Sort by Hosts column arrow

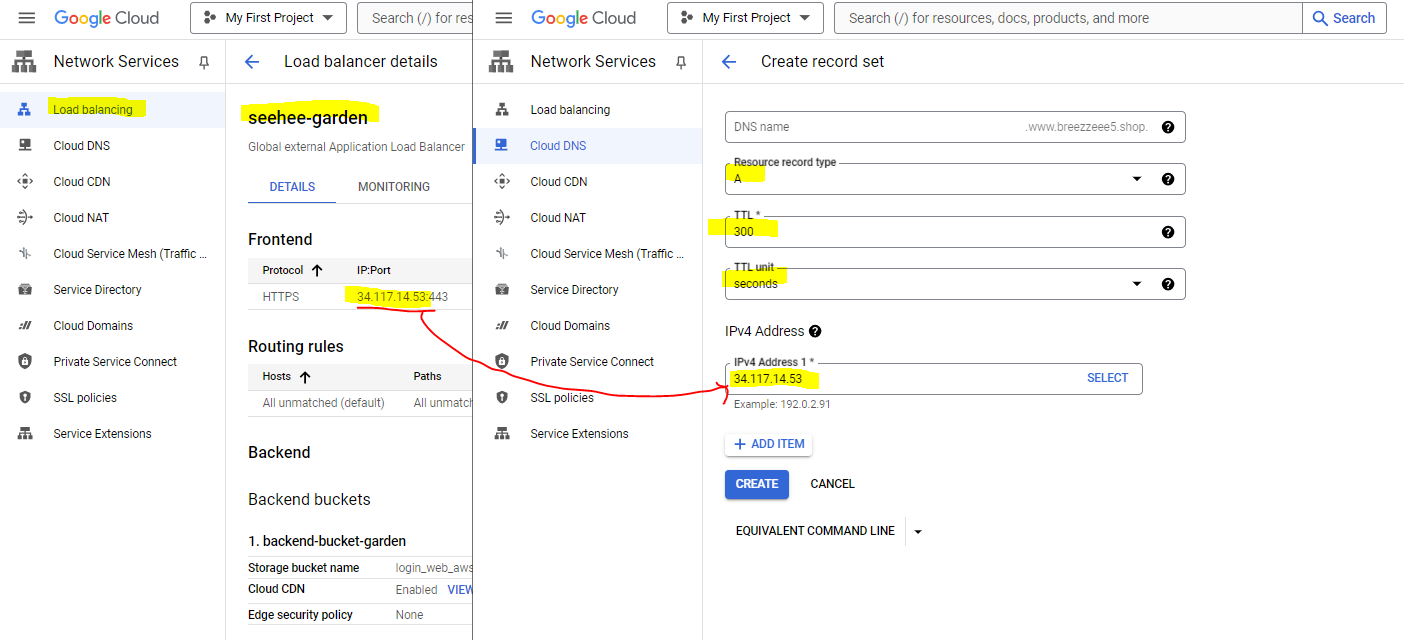(x=305, y=377)
